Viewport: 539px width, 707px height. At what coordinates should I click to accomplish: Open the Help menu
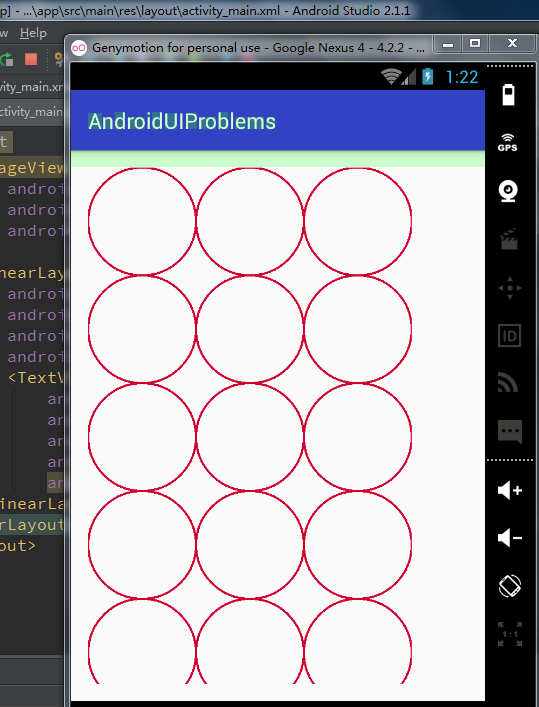point(33,33)
